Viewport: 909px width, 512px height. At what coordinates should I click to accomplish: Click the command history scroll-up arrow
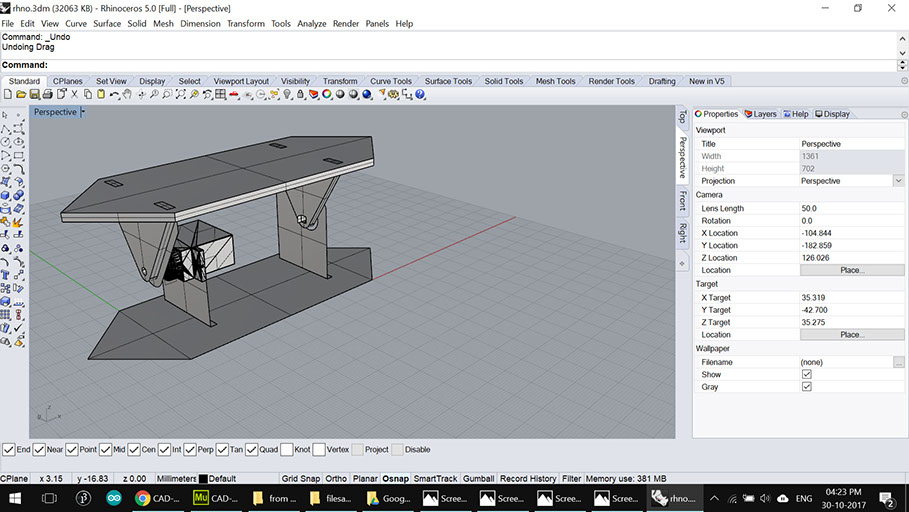(903, 38)
